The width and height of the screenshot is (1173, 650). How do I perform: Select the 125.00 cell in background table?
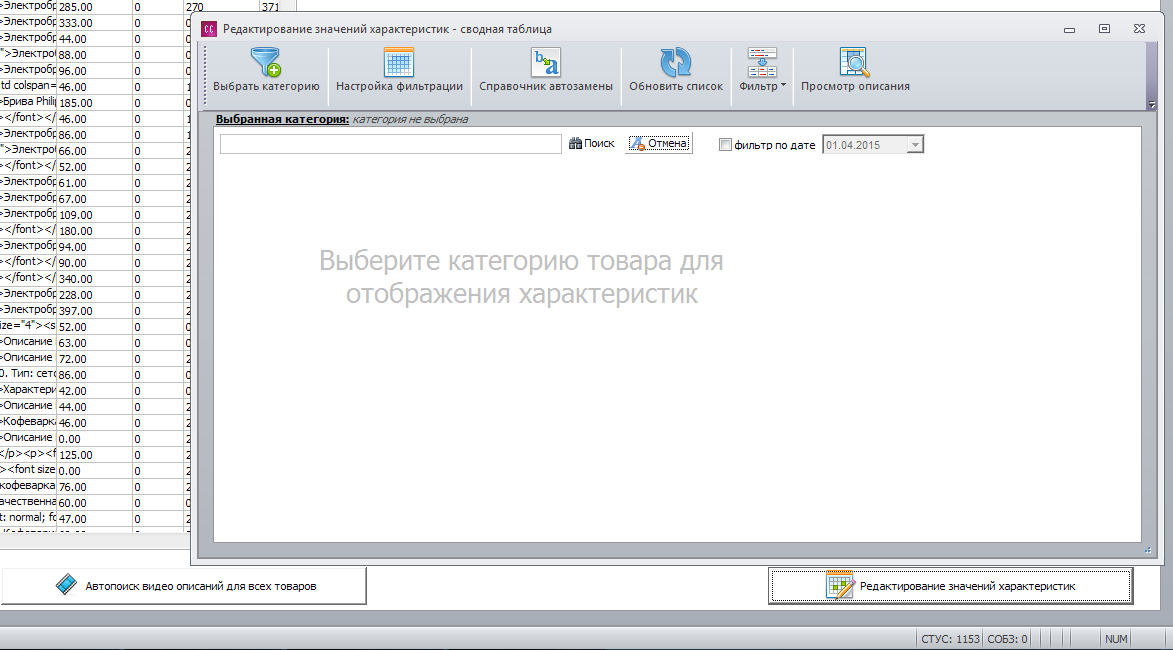[94, 455]
